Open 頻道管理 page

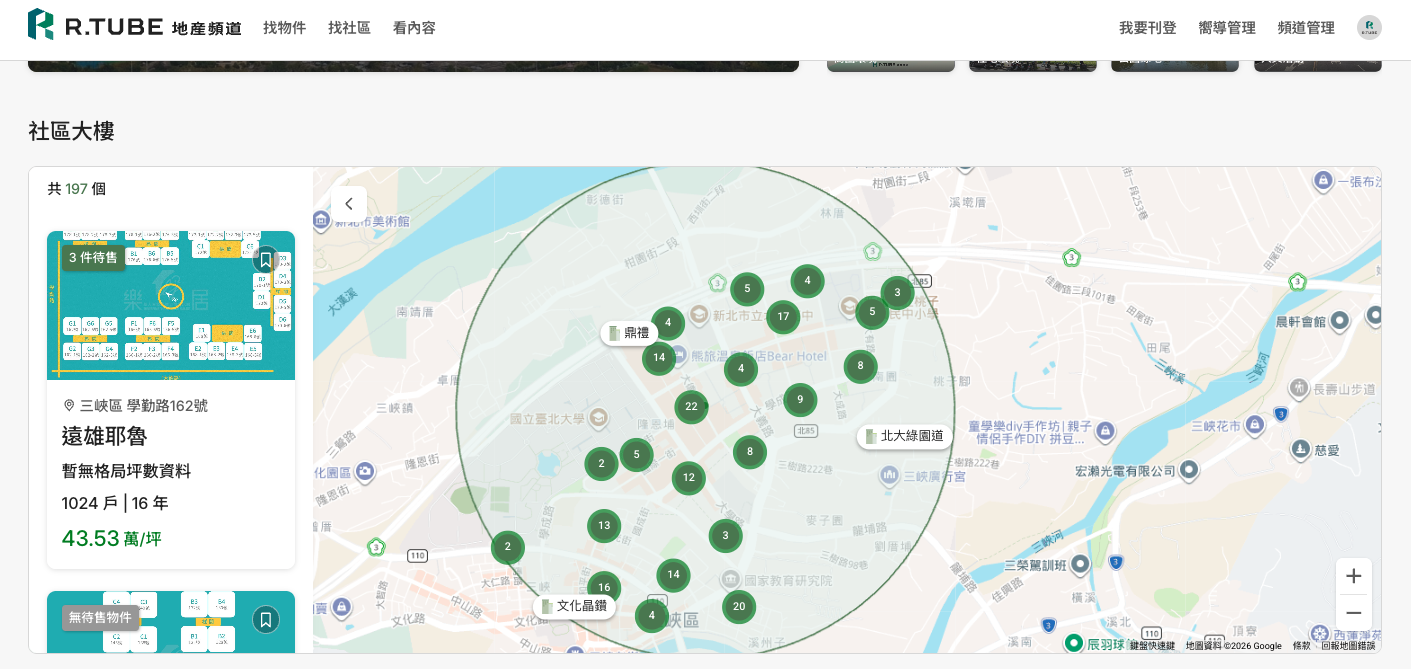1306,28
